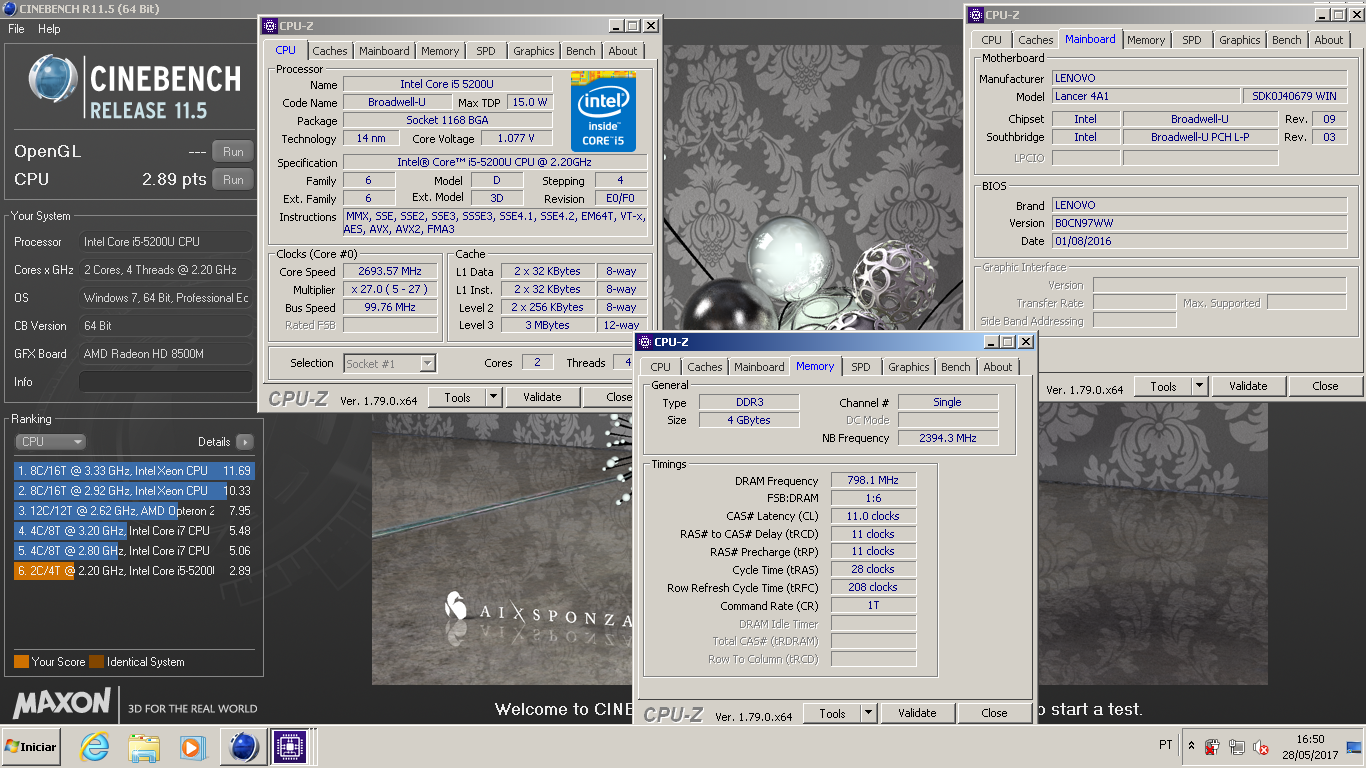This screenshot has width=1366, height=768.
Task: Click Validate in Mainboard window
Action: pyautogui.click(x=1248, y=386)
